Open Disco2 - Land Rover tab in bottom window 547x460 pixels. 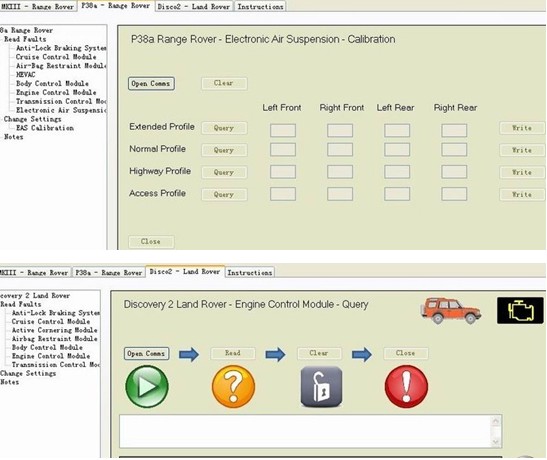coord(185,271)
